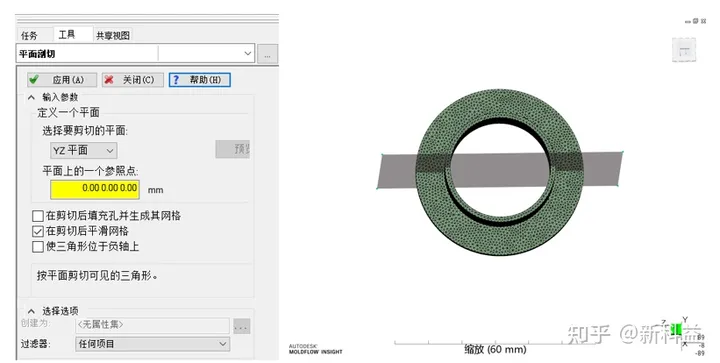Click the ellipsis button beside 无属性集
The image size is (720, 363).
tap(242, 326)
